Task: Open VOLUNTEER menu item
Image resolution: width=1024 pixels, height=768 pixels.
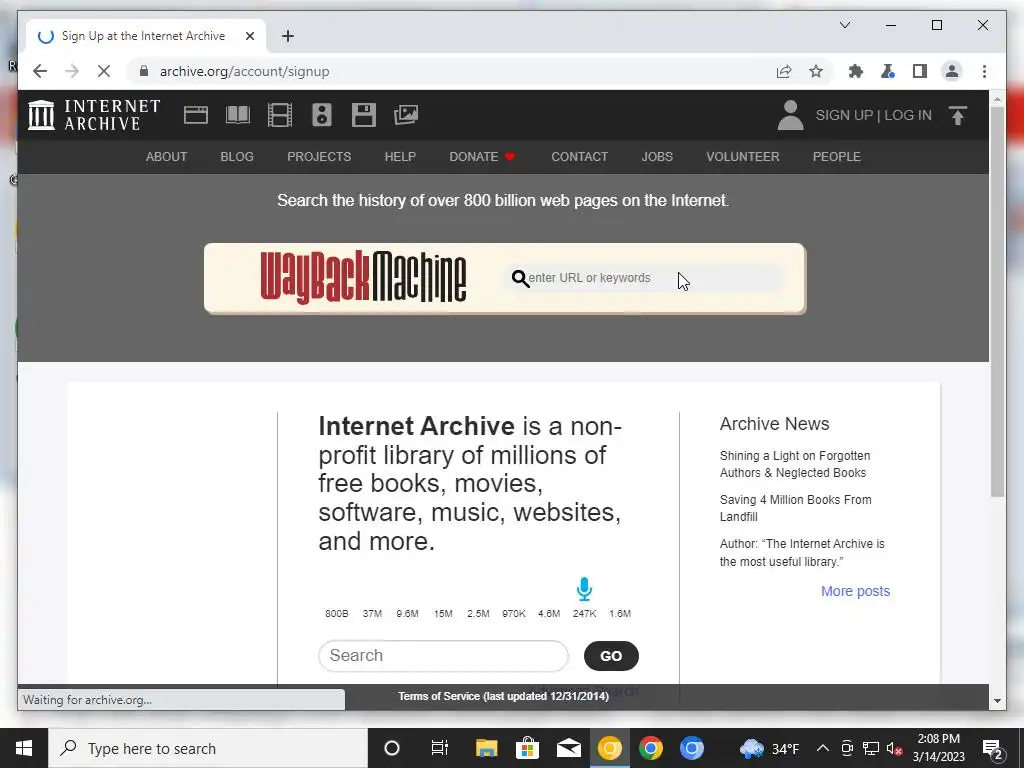Action: 743,157
